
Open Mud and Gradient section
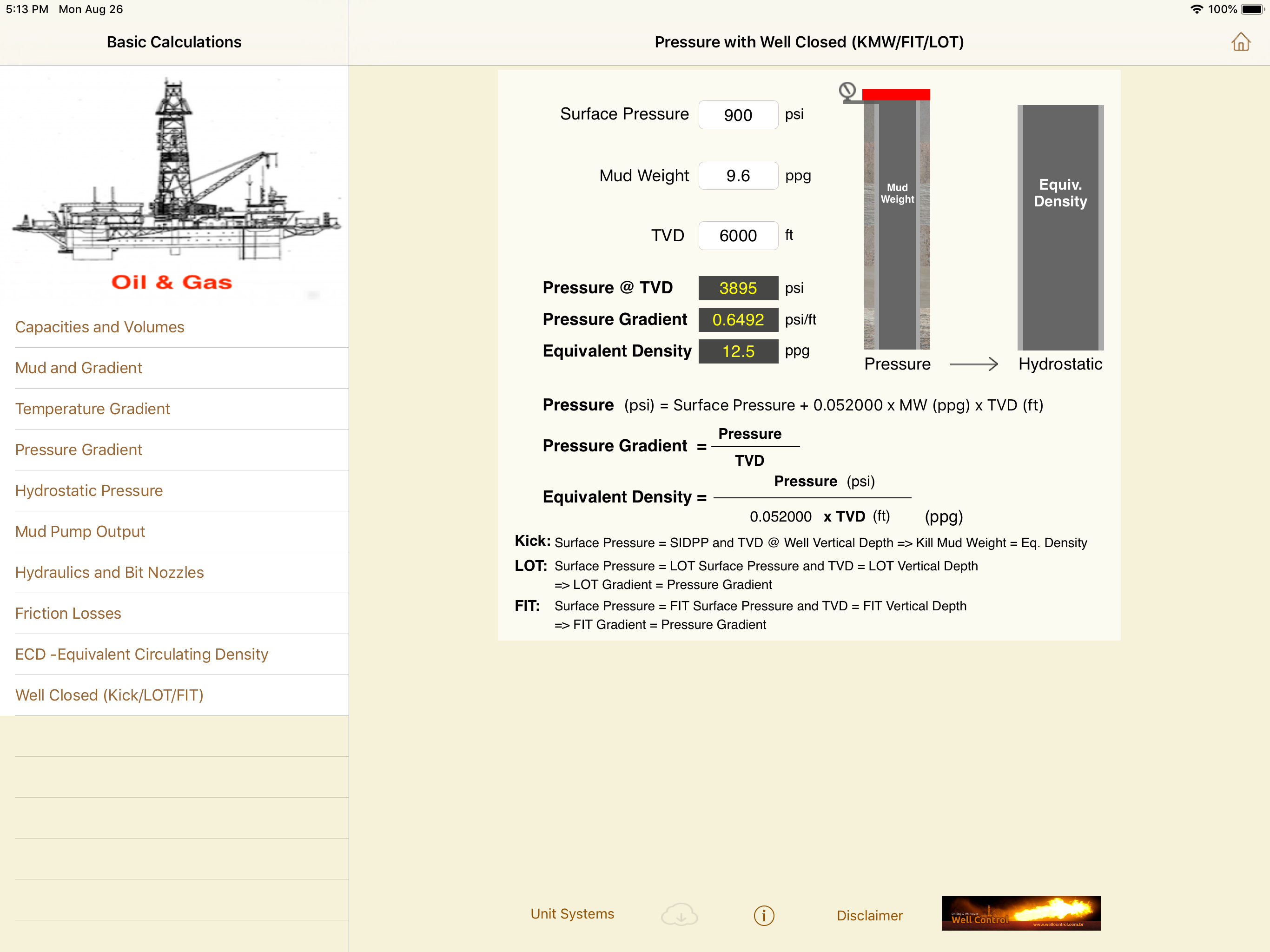pos(79,368)
